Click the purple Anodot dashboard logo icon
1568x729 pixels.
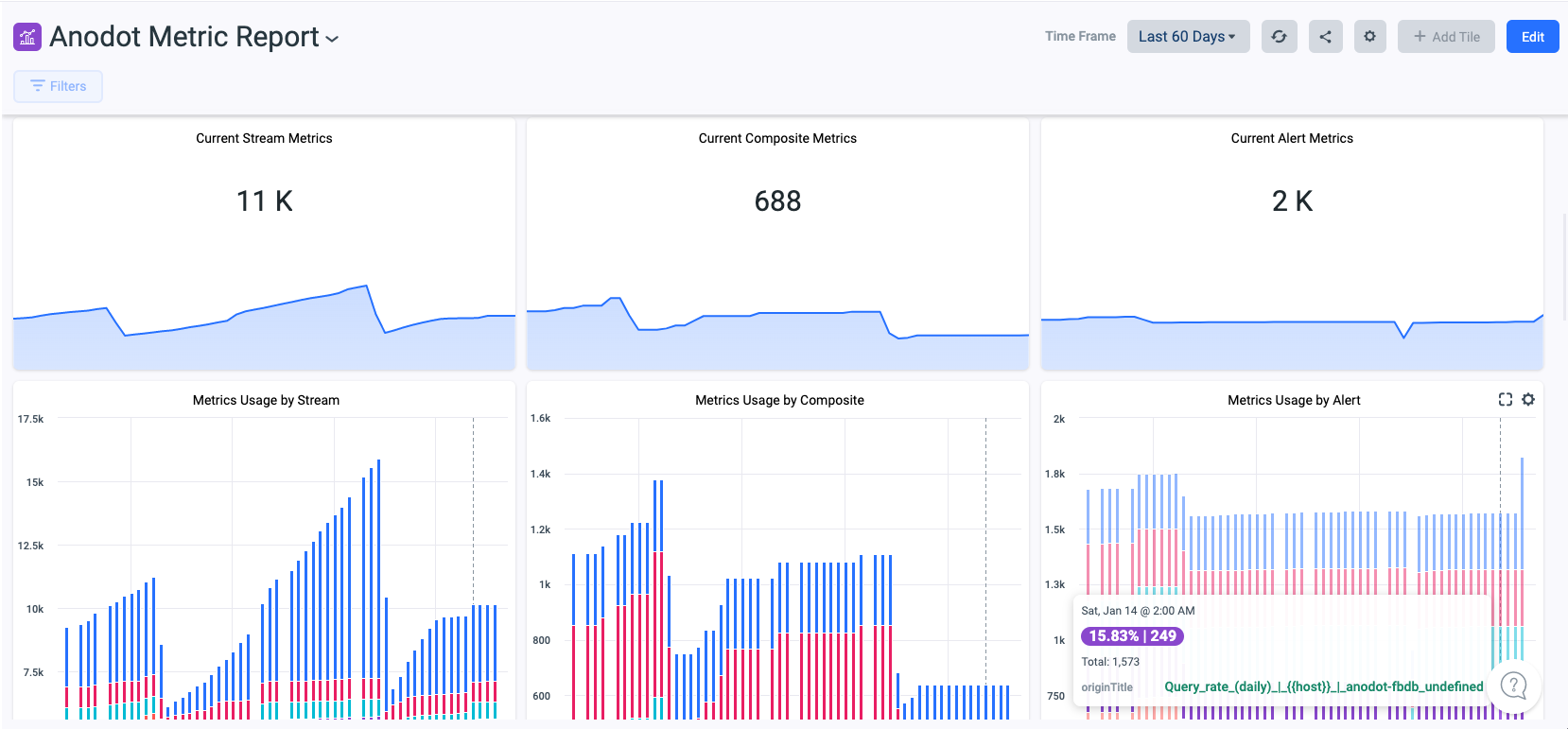pyautogui.click(x=27, y=37)
